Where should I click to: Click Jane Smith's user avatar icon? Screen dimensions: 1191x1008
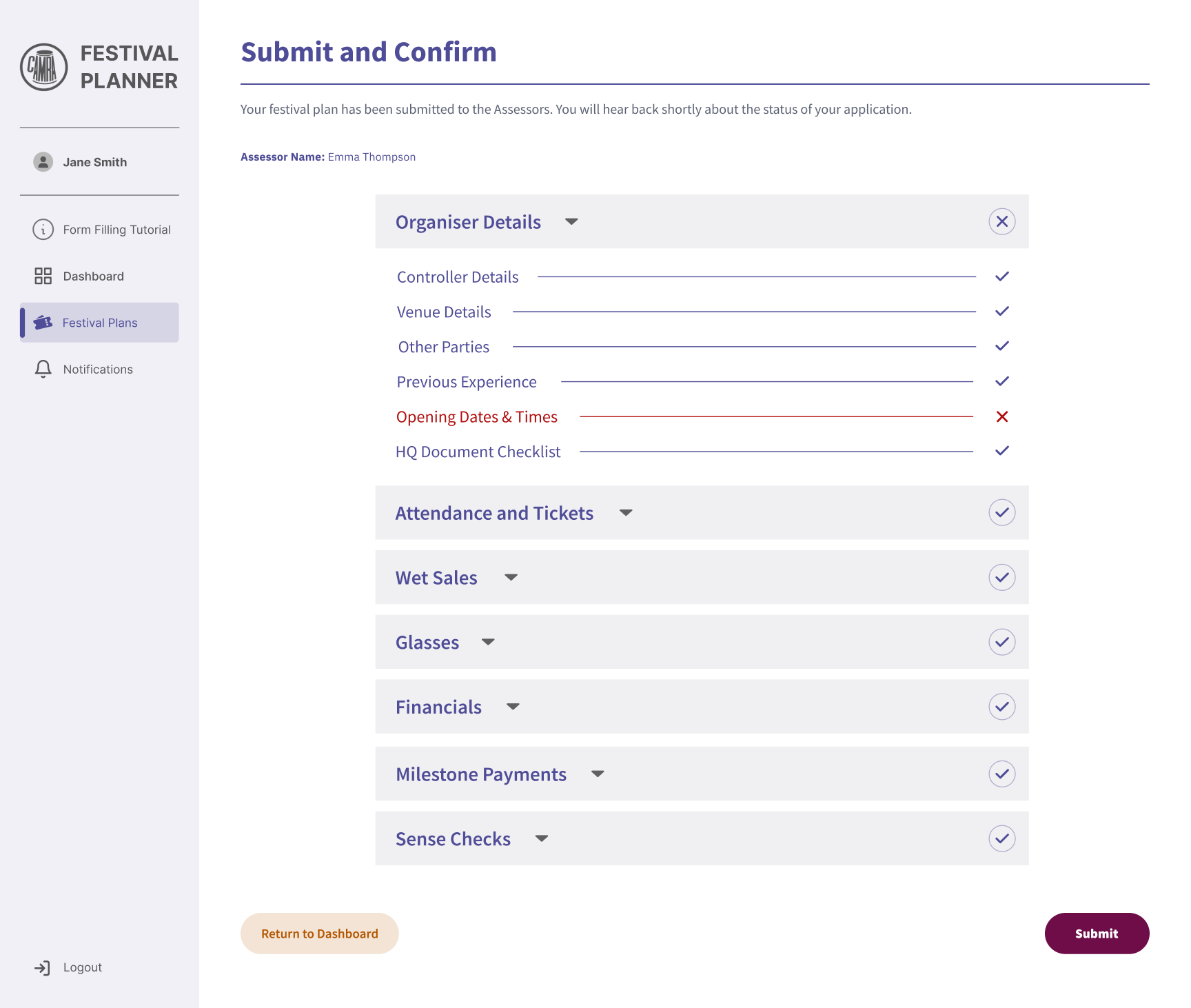pos(43,162)
